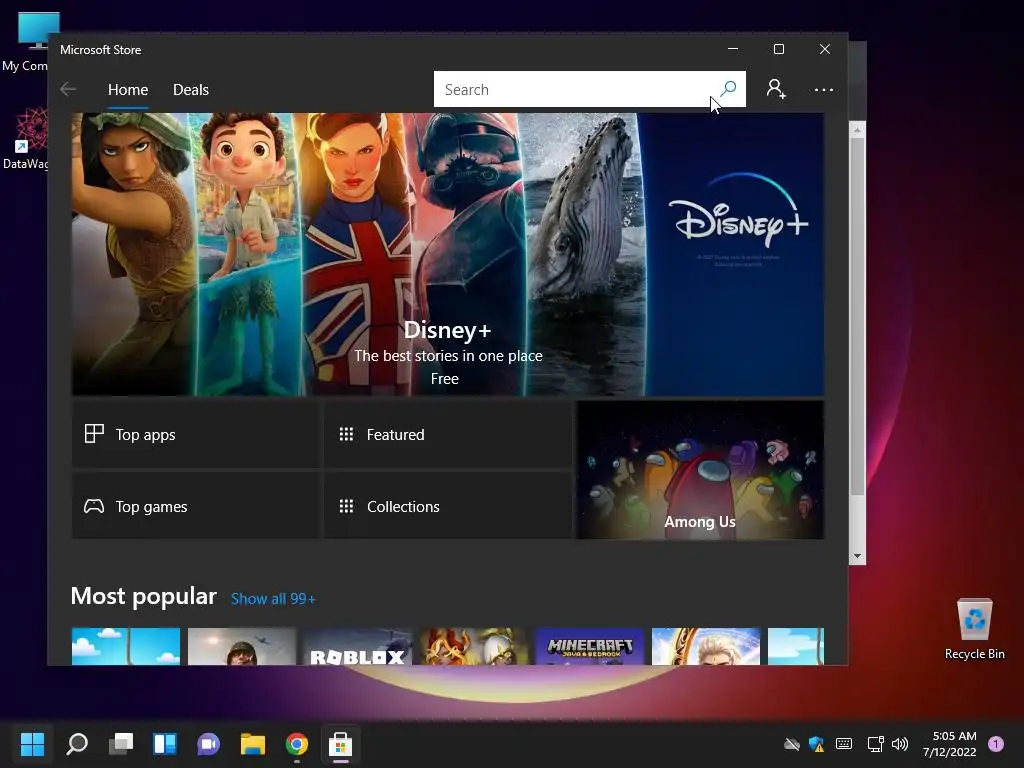Image resolution: width=1024 pixels, height=768 pixels.
Task: Open the Collections tile
Action: [448, 506]
